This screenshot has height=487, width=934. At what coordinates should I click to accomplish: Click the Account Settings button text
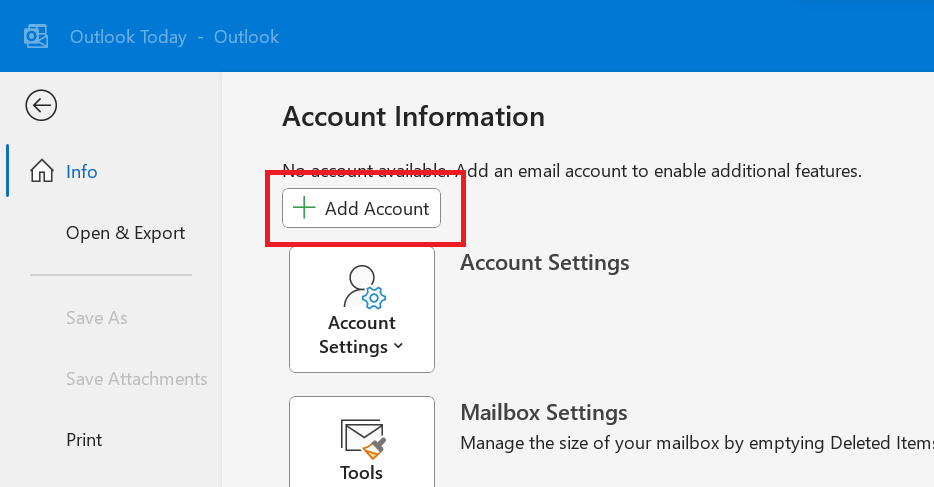click(361, 334)
